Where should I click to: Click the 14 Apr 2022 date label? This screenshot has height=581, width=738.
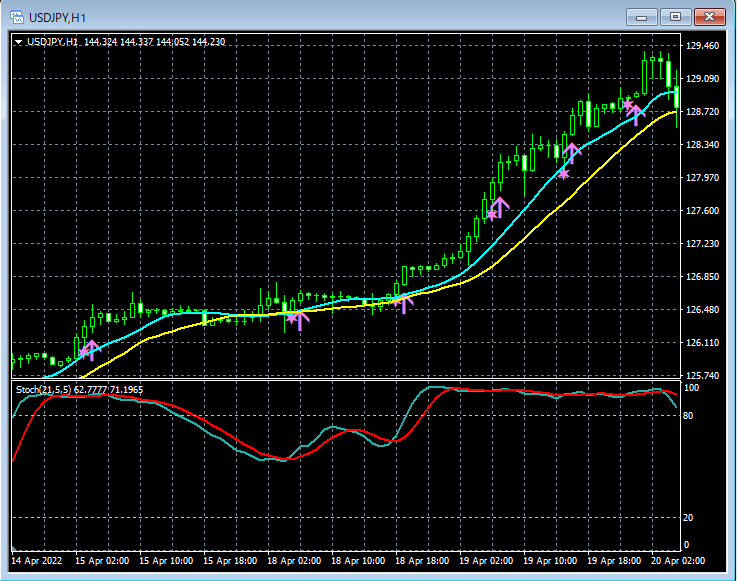(x=36, y=561)
